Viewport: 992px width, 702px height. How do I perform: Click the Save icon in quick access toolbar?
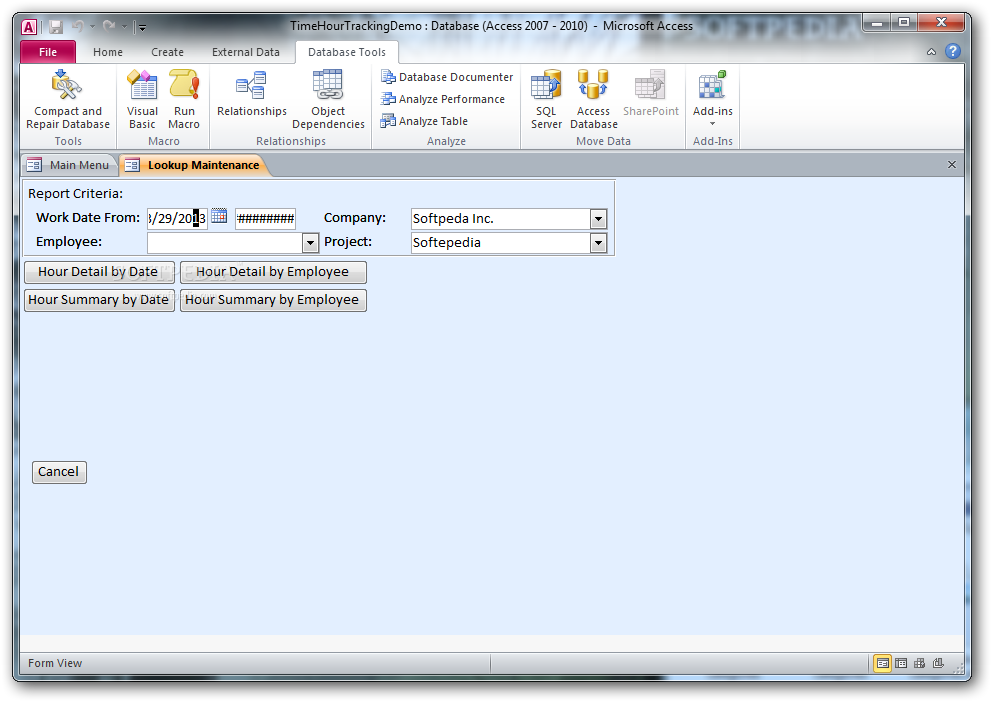tap(56, 27)
